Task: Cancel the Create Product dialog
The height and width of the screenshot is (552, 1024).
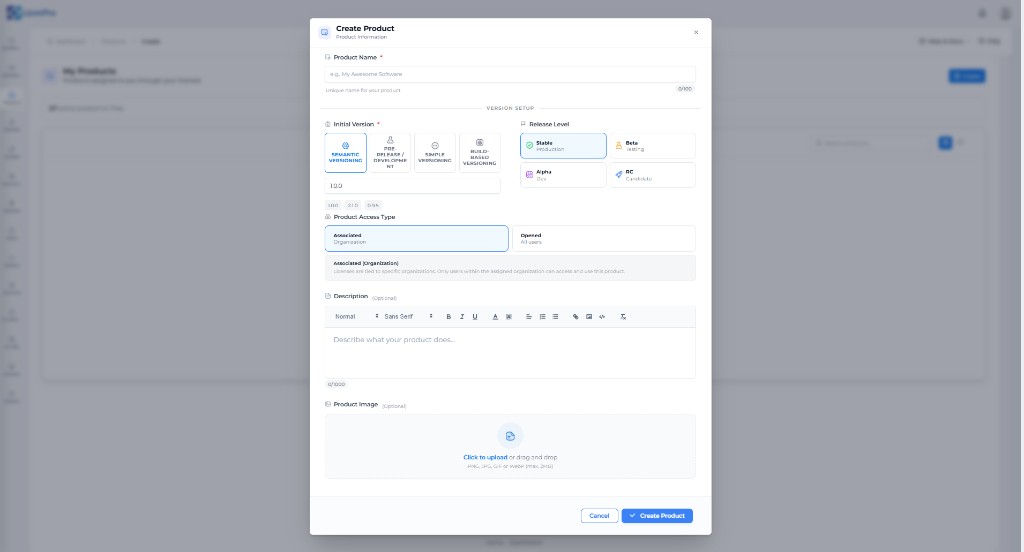Action: [600, 515]
